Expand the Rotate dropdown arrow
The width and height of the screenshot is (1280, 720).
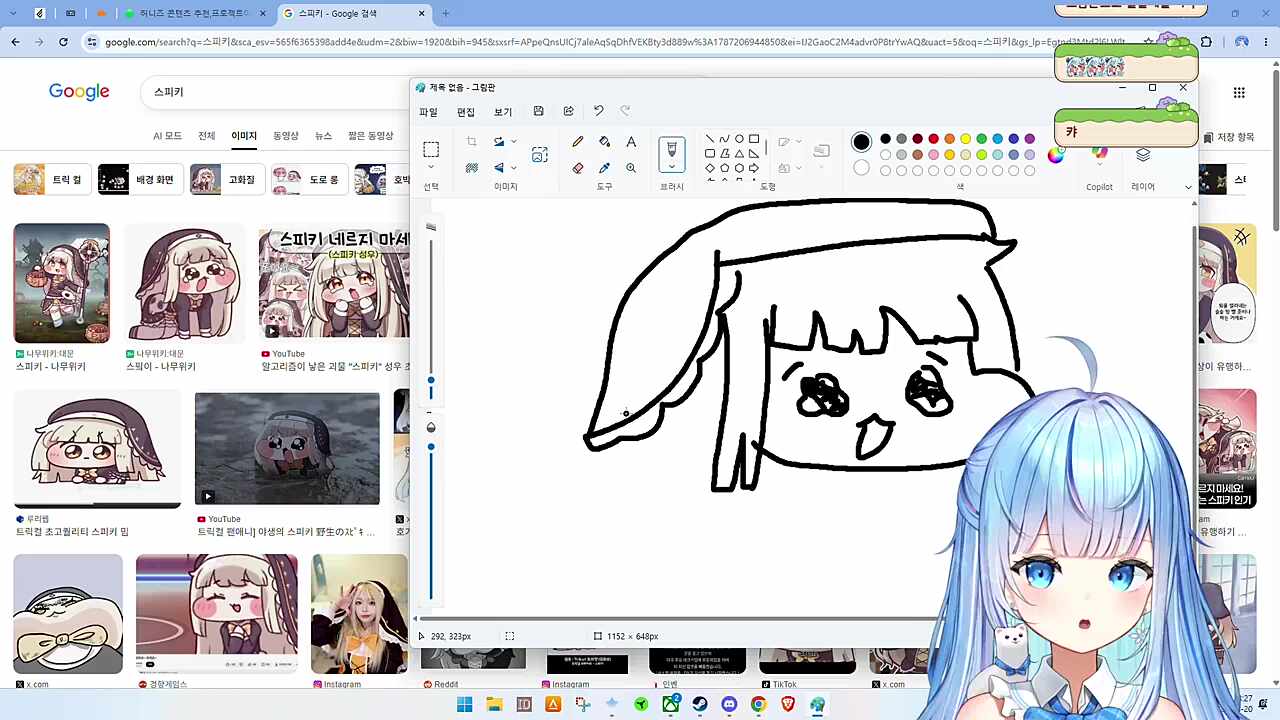coord(513,142)
